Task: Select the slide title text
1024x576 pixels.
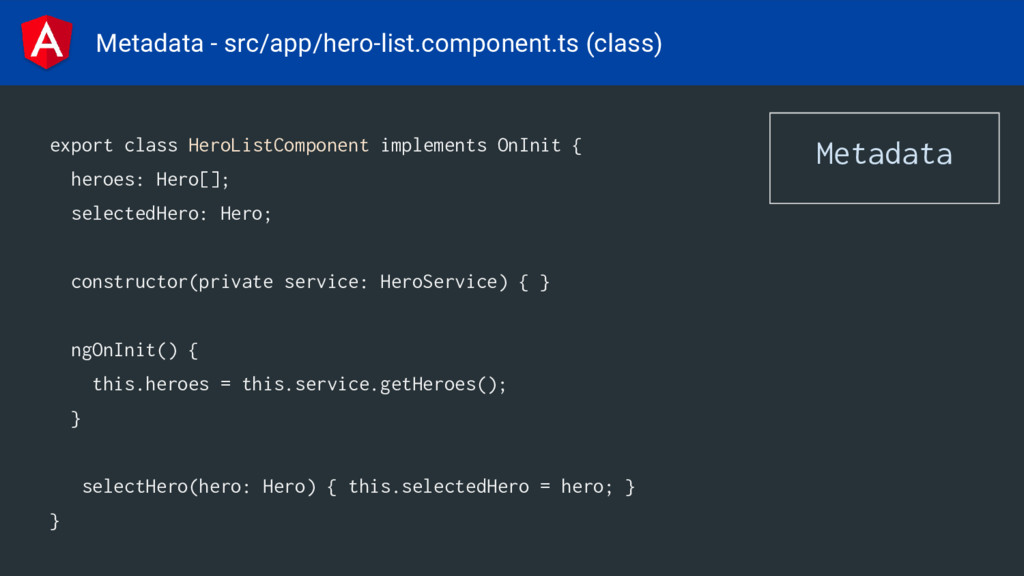Action: 379,44
